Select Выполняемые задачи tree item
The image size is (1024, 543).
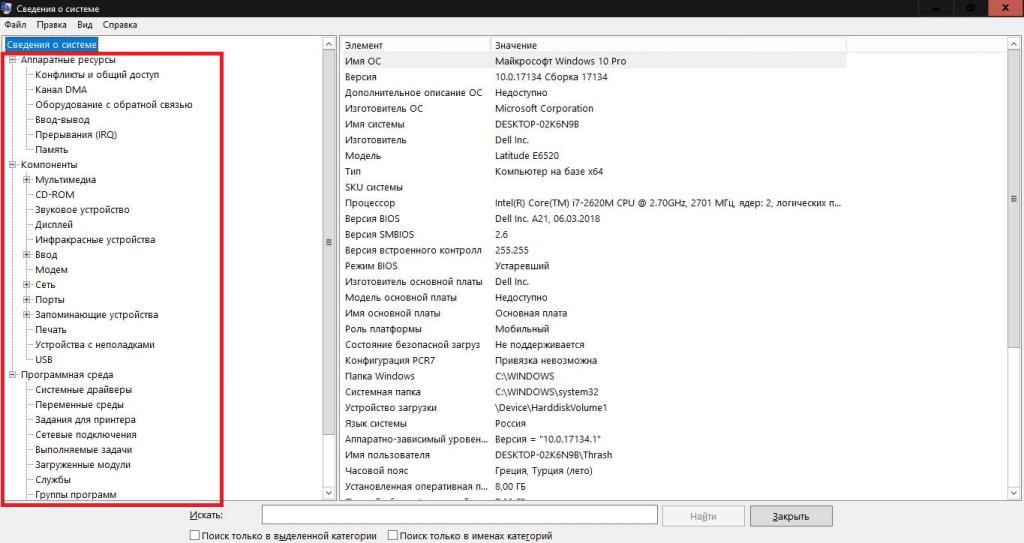pyautogui.click(x=84, y=450)
